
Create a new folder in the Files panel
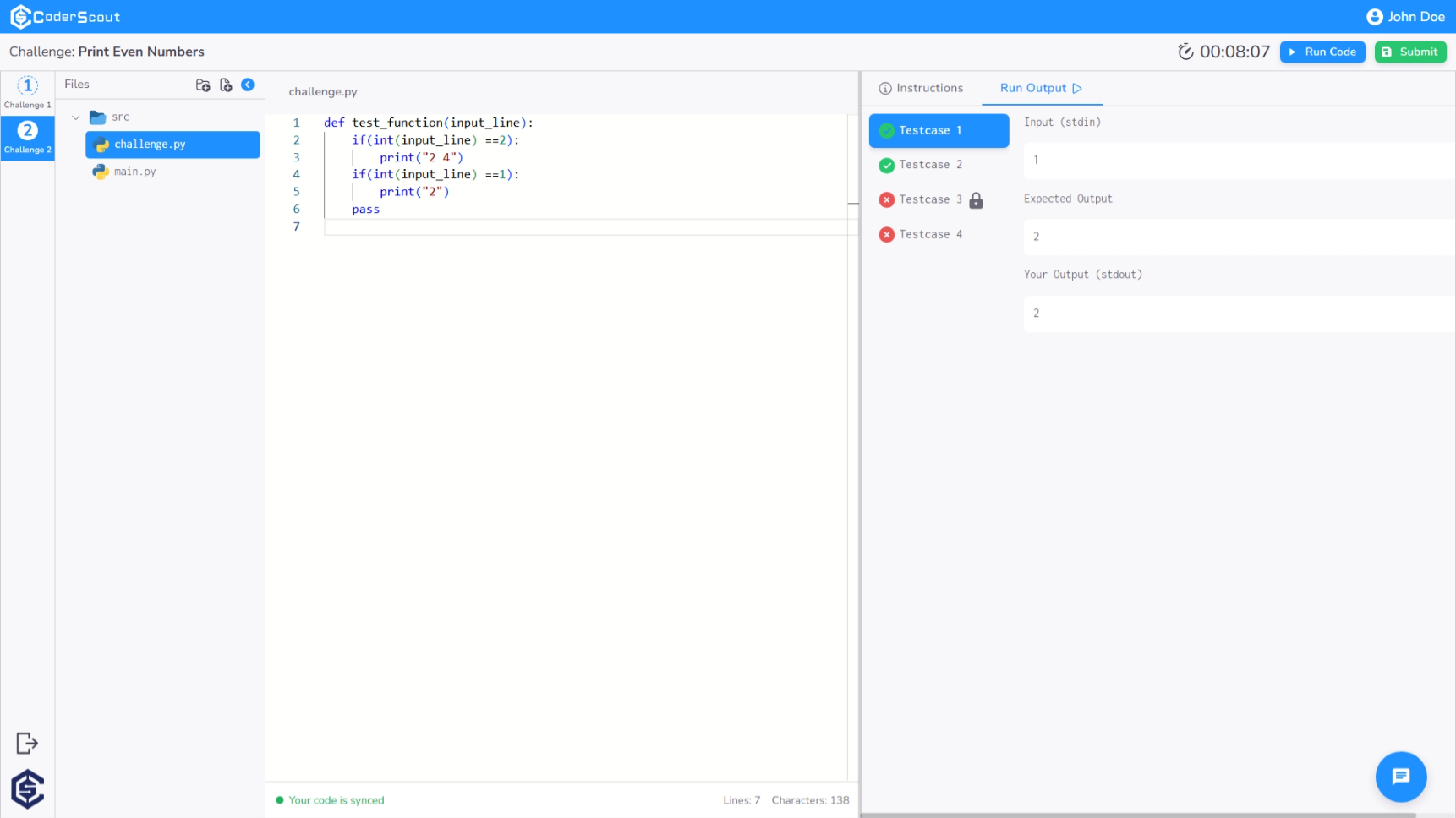(203, 85)
